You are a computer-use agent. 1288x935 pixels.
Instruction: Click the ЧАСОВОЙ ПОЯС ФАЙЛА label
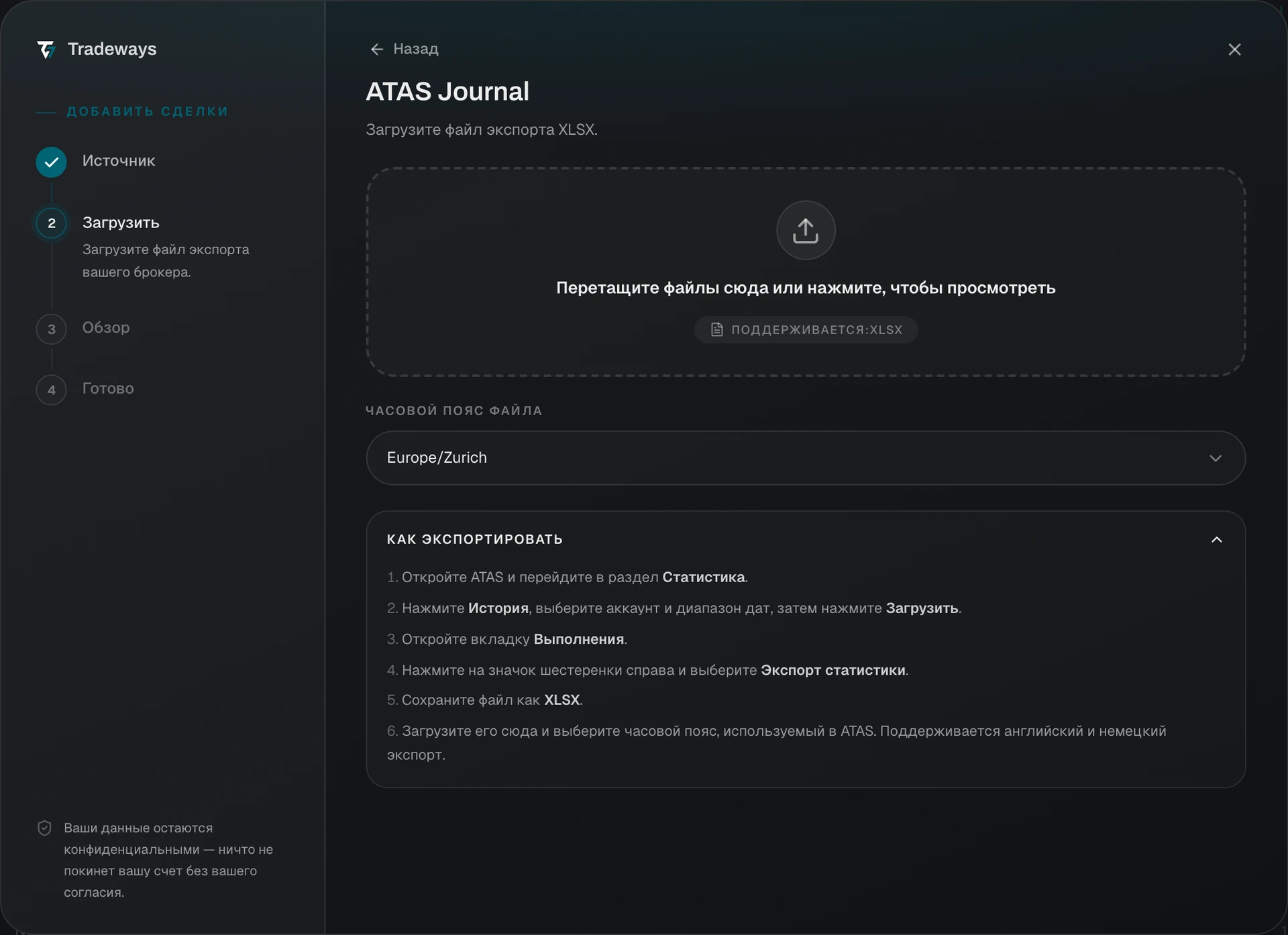(453, 410)
